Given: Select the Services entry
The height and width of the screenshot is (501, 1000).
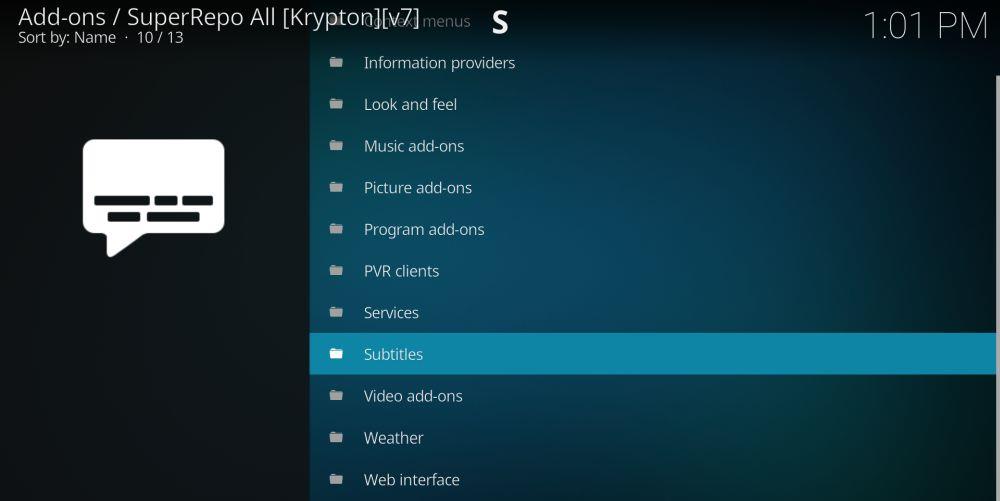Looking at the screenshot, I should 652,312.
